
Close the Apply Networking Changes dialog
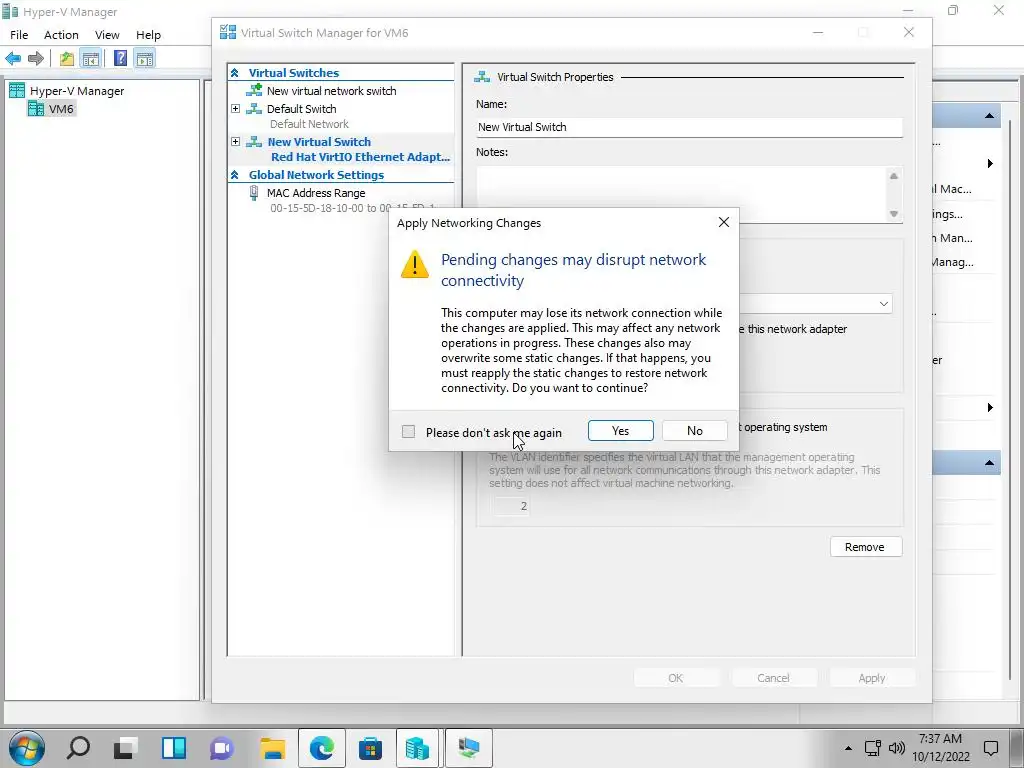click(724, 222)
